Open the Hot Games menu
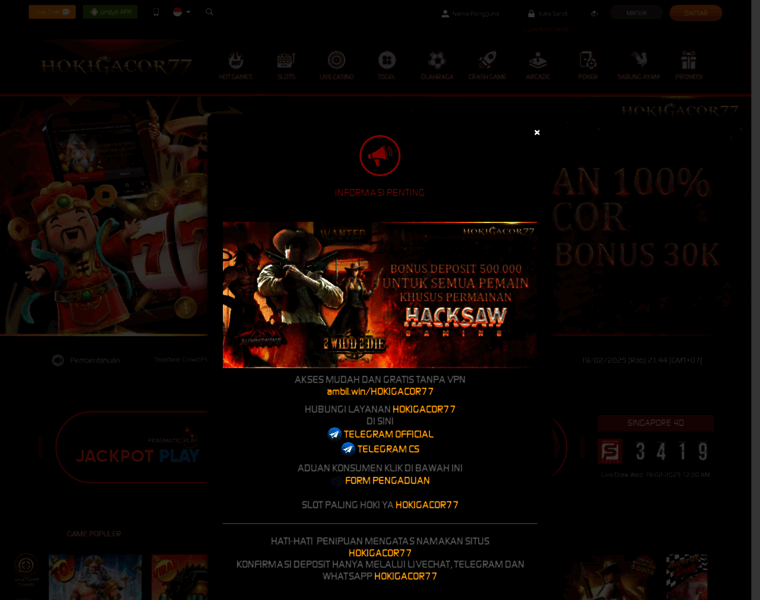Image resolution: width=760 pixels, height=600 pixels. click(x=236, y=65)
